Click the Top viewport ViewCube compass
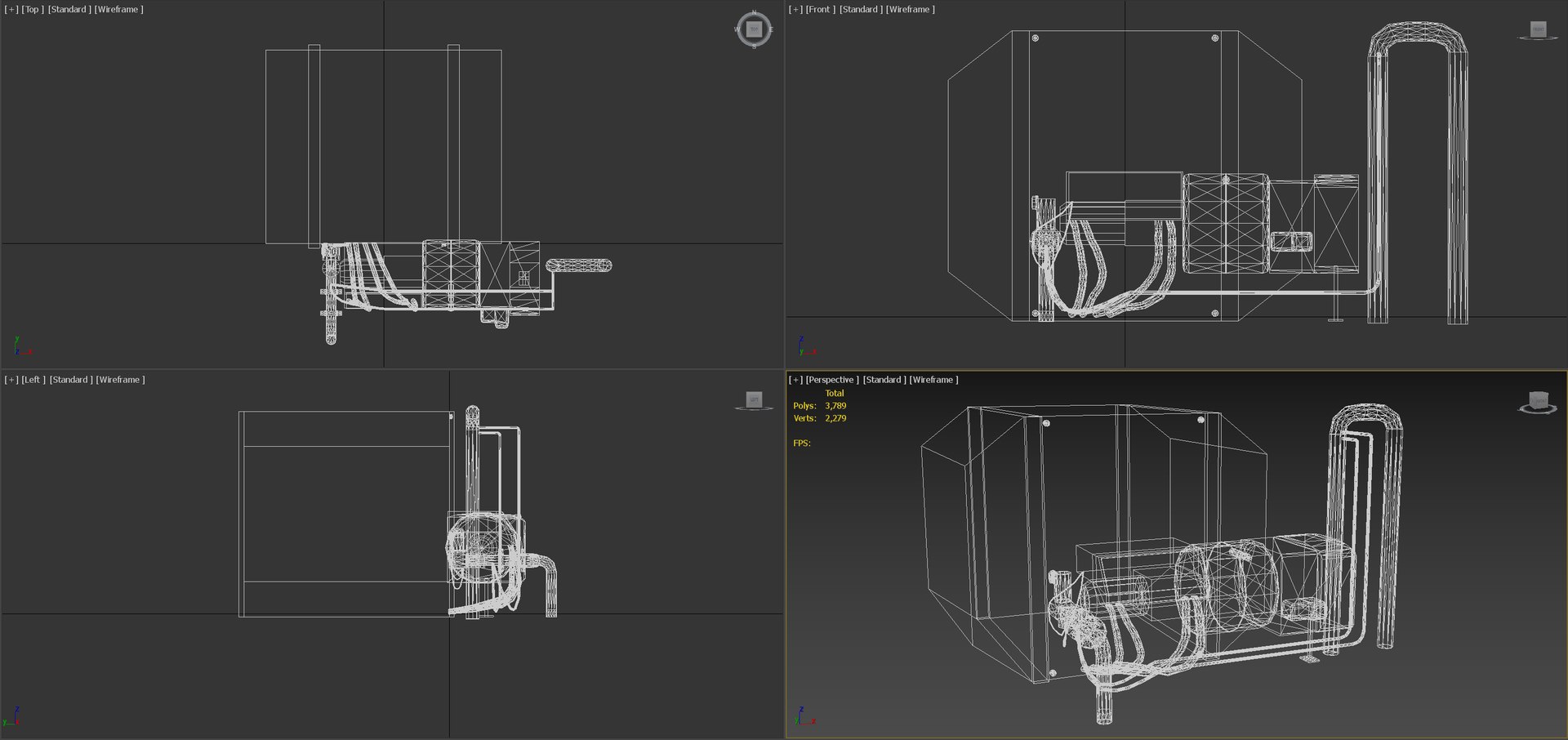 coord(754,29)
